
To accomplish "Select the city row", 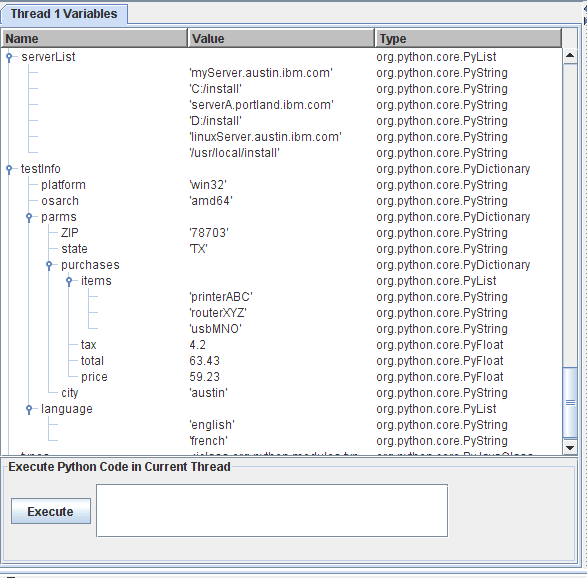I will point(282,393).
